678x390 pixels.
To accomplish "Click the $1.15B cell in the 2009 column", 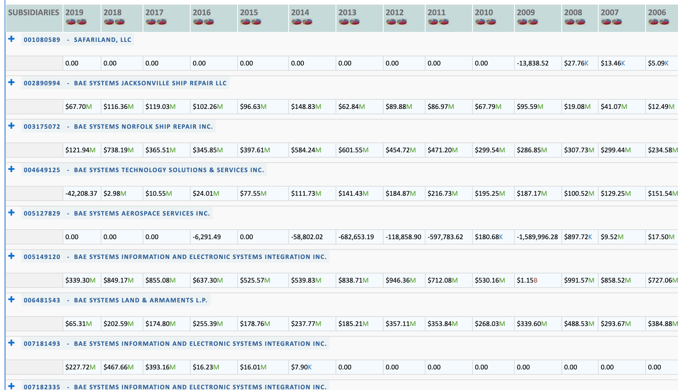I will [537, 280].
